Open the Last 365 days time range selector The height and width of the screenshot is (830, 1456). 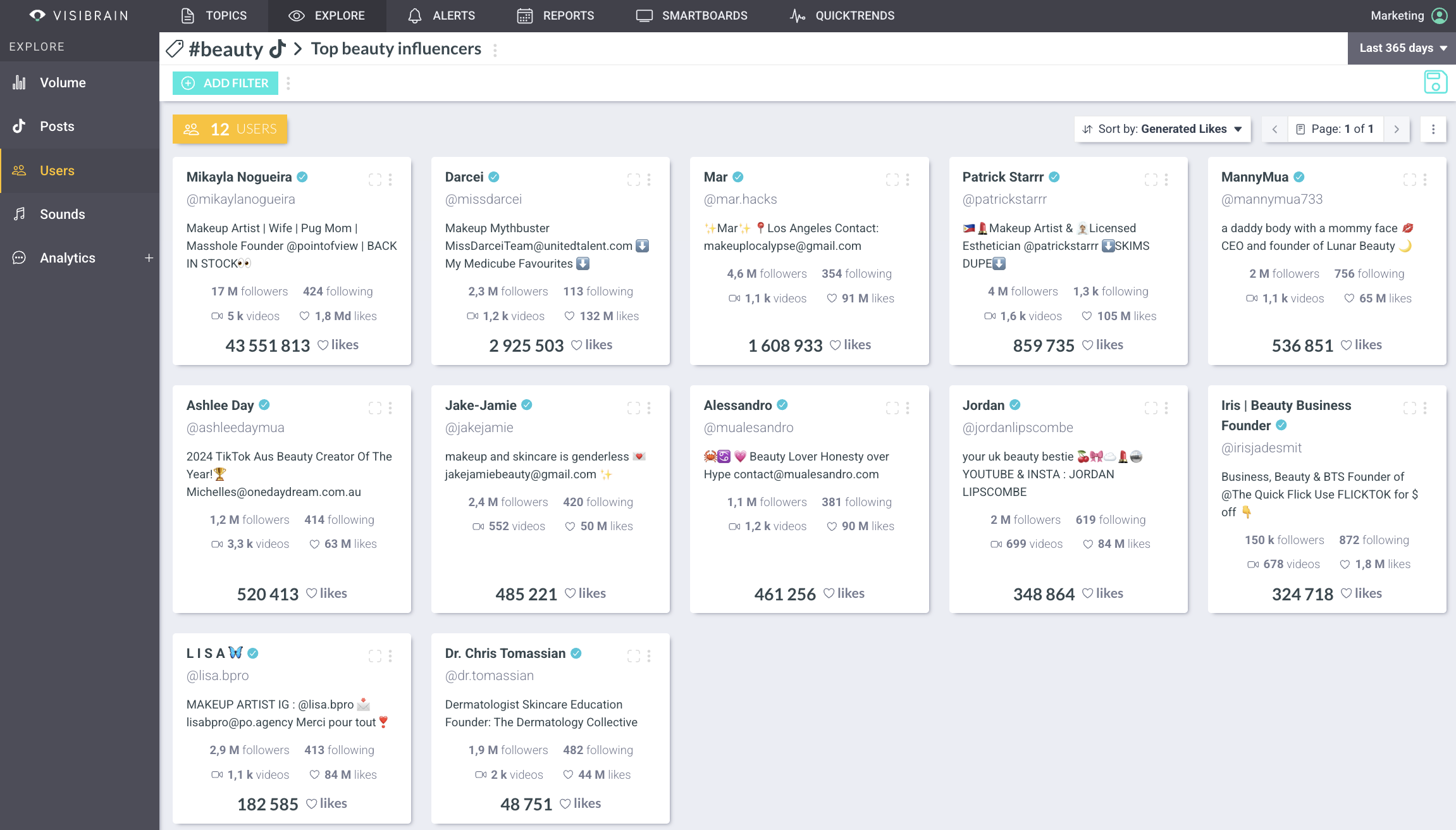(1402, 47)
